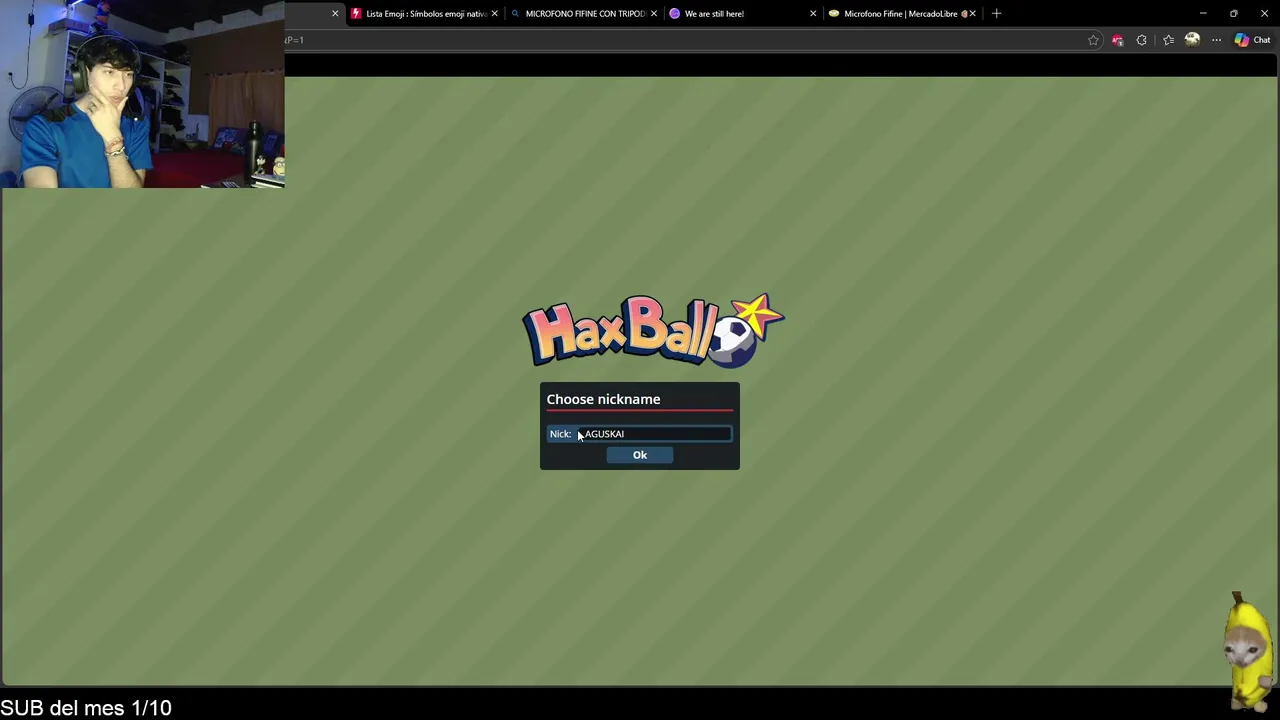
Task: Switch to the Lista Emoji tab
Action: pyautogui.click(x=426, y=14)
